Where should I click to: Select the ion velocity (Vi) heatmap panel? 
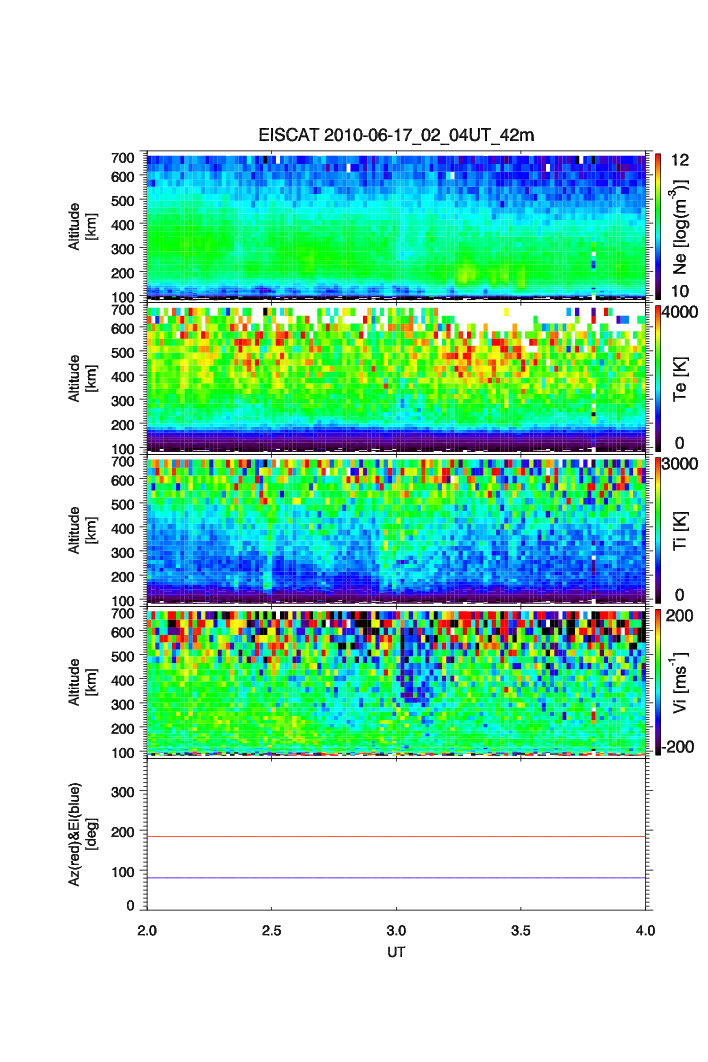point(397,681)
